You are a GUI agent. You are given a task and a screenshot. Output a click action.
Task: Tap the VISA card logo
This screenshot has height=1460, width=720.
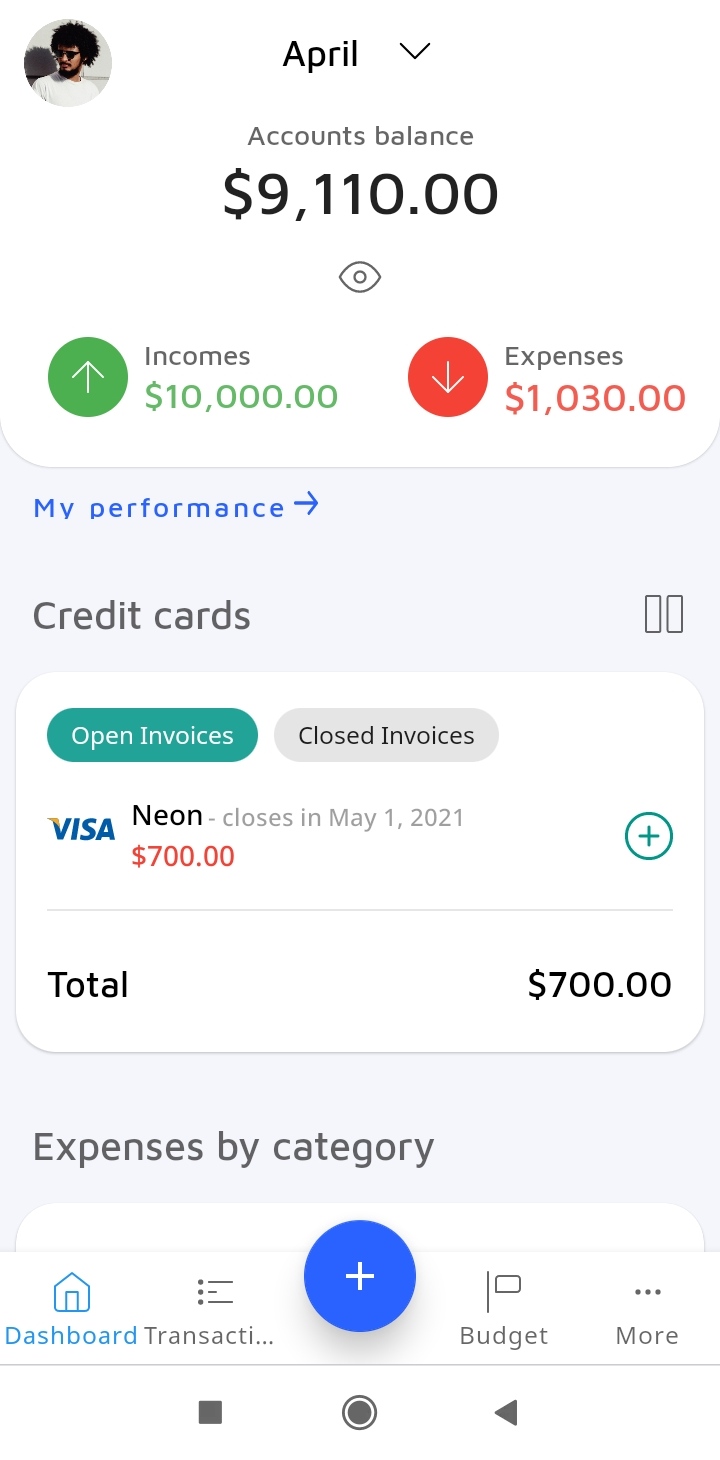click(81, 829)
